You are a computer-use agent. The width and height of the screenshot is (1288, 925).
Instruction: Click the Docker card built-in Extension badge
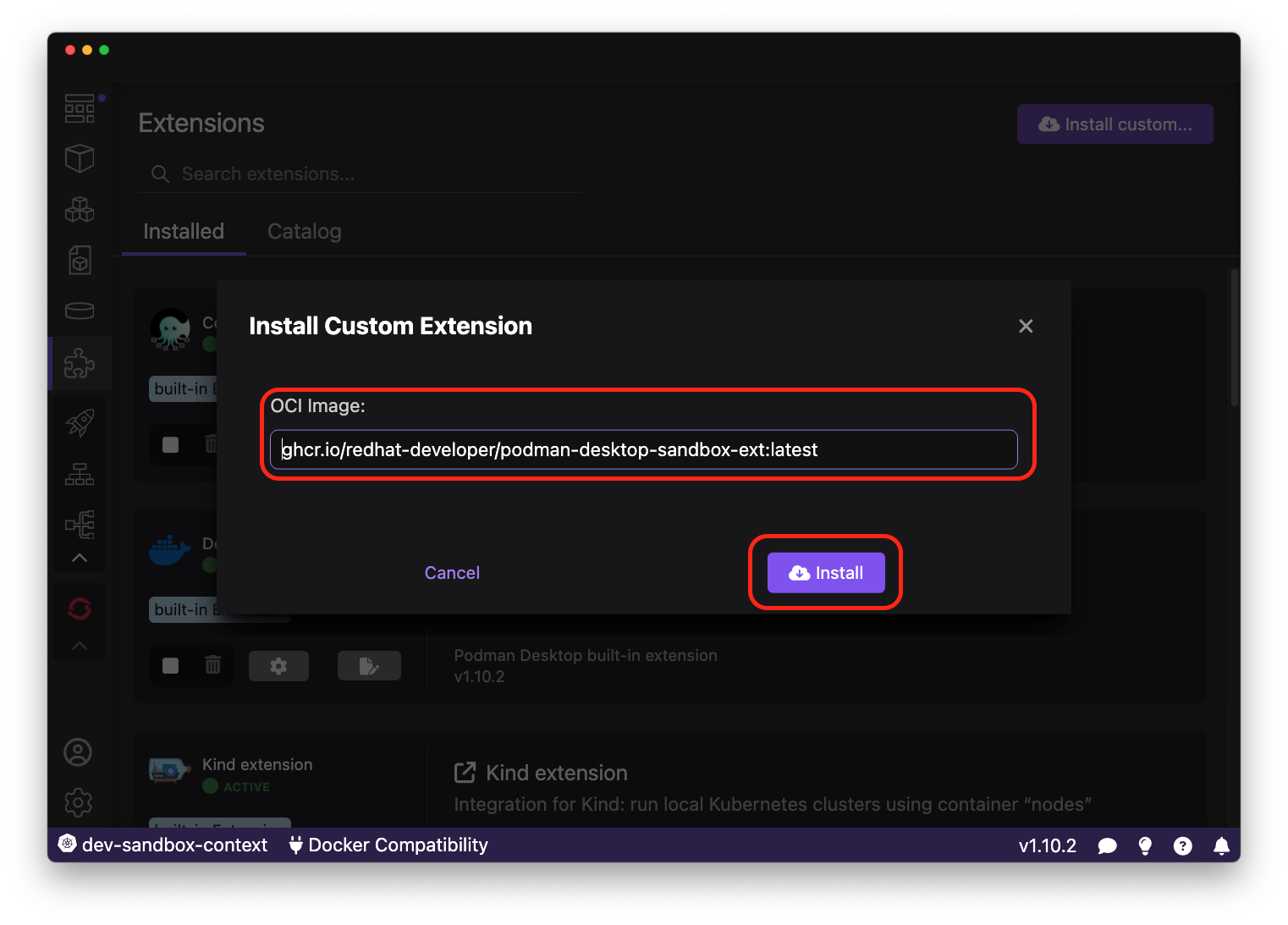click(x=220, y=609)
